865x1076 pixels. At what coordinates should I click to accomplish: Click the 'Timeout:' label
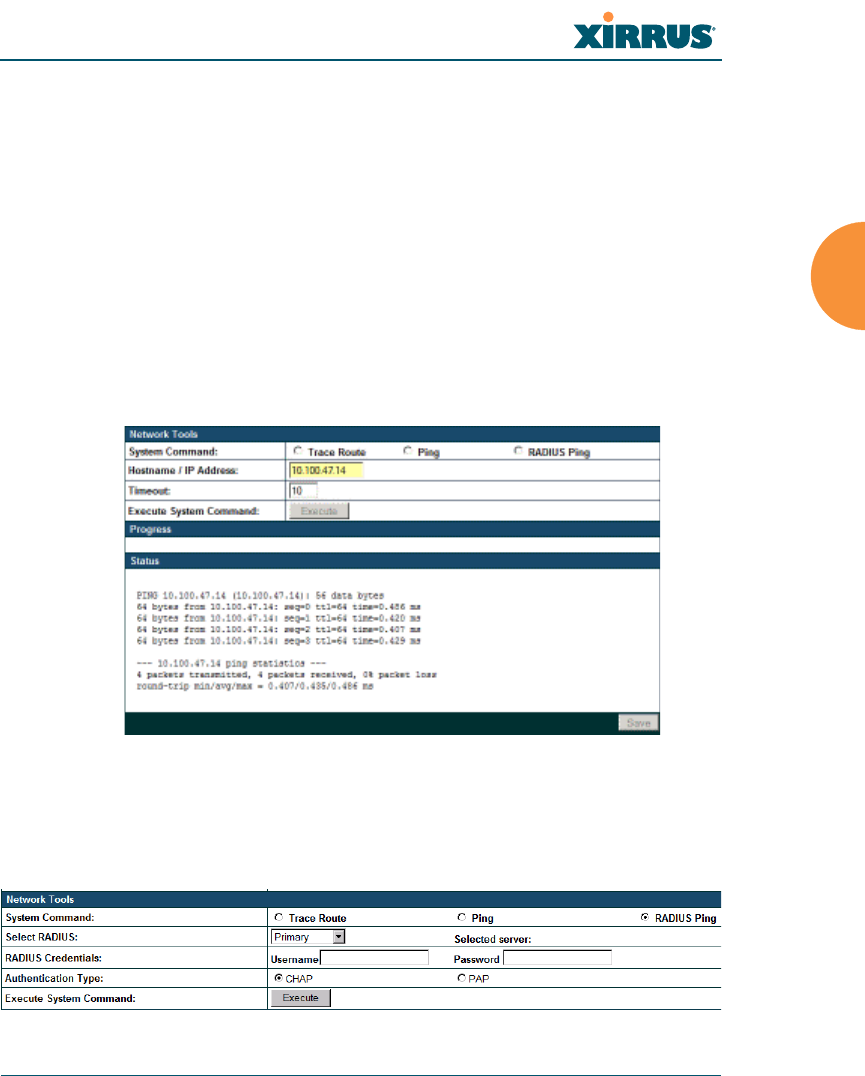click(149, 491)
